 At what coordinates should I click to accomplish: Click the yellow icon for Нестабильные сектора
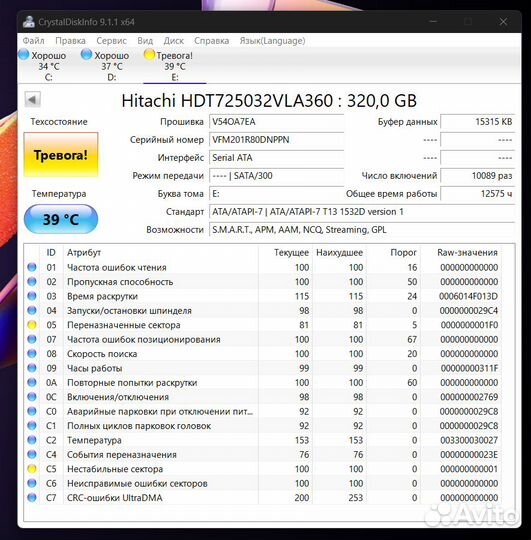click(32, 469)
